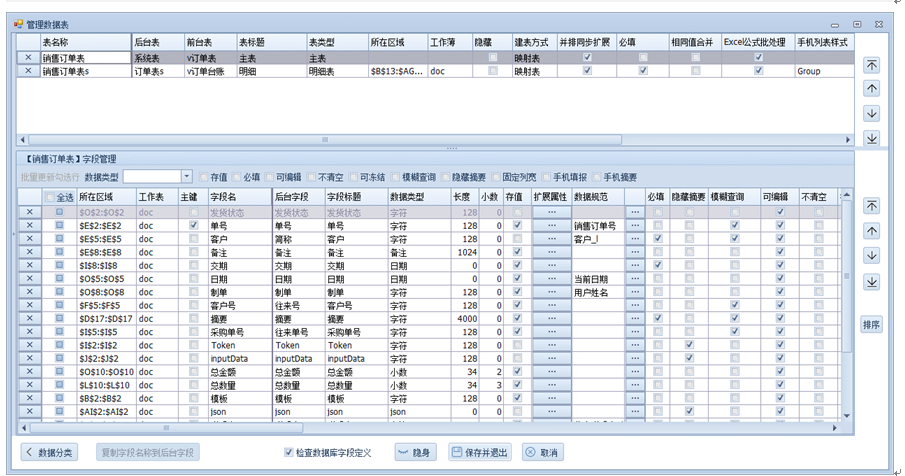Toggle 检查数据库字段定义 checkbox
This screenshot has width=905, height=476.
click(x=289, y=452)
